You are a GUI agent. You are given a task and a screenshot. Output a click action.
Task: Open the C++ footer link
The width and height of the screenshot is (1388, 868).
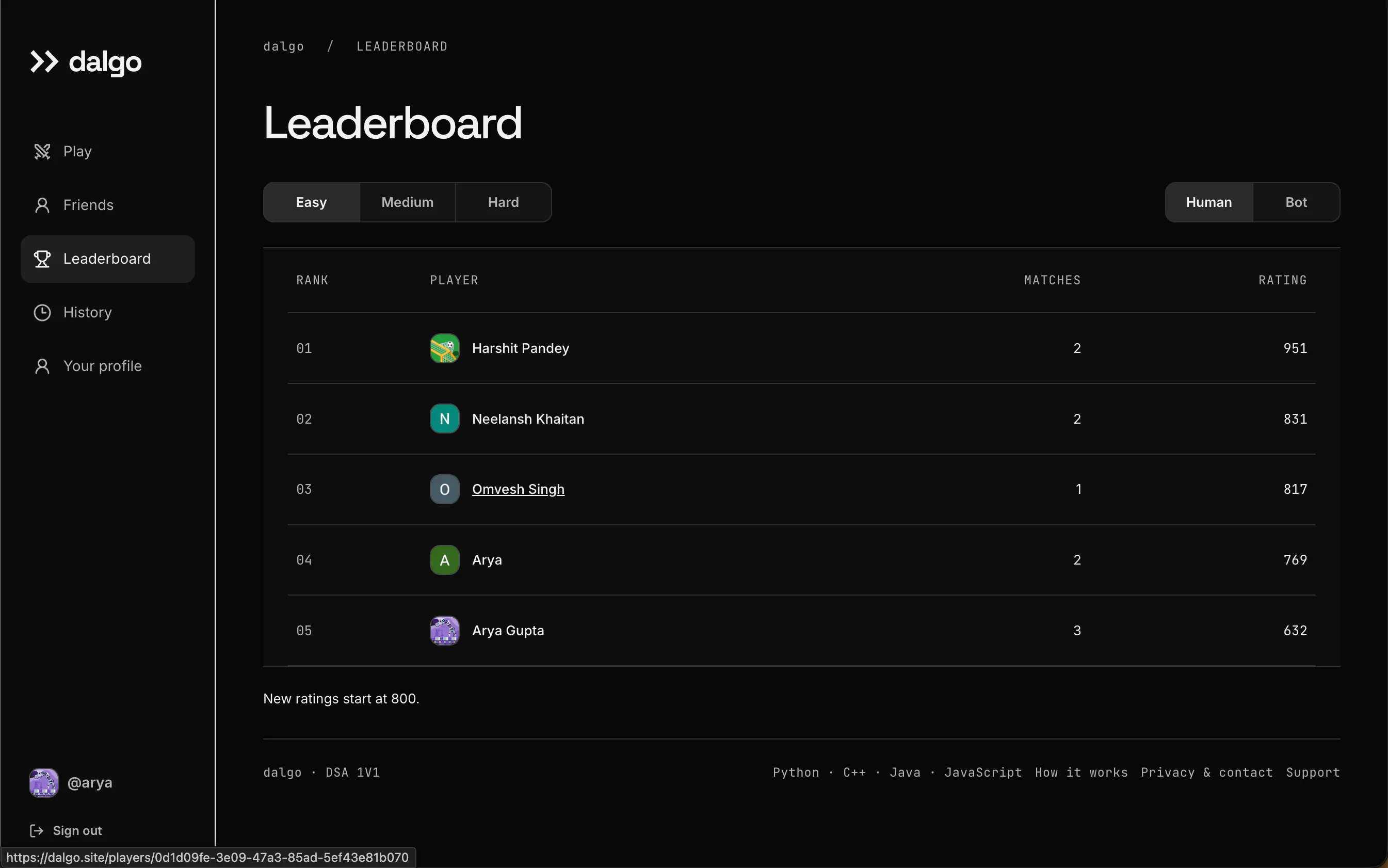[x=854, y=773]
